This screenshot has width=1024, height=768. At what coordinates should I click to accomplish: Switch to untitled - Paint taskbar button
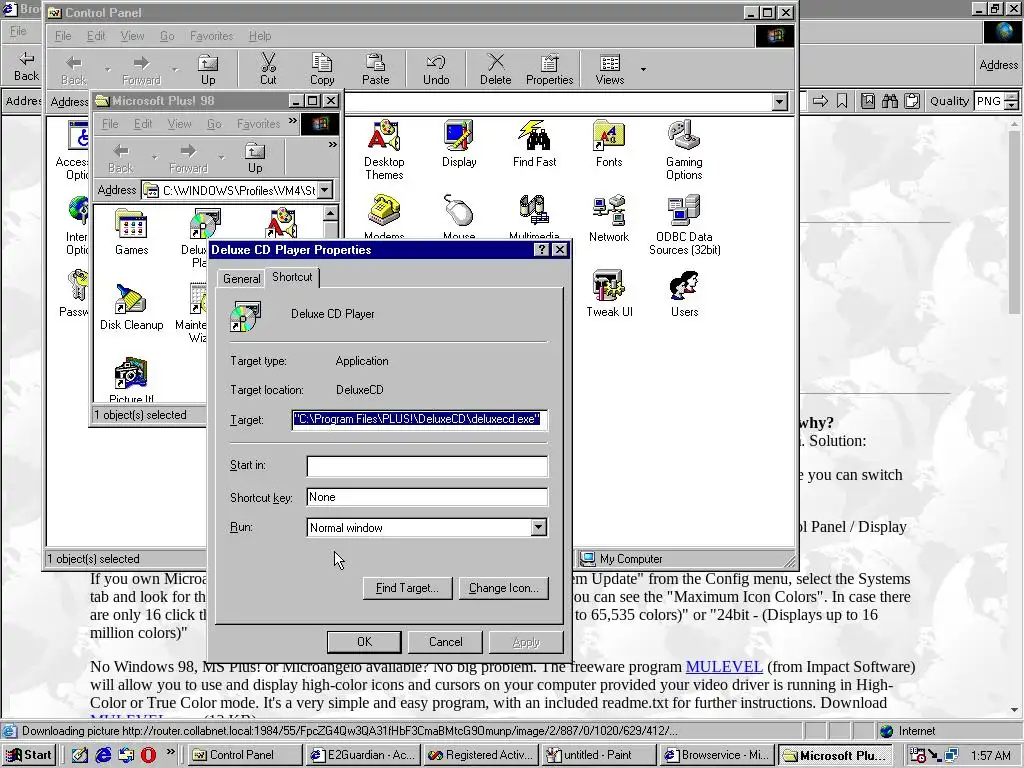(x=598, y=755)
